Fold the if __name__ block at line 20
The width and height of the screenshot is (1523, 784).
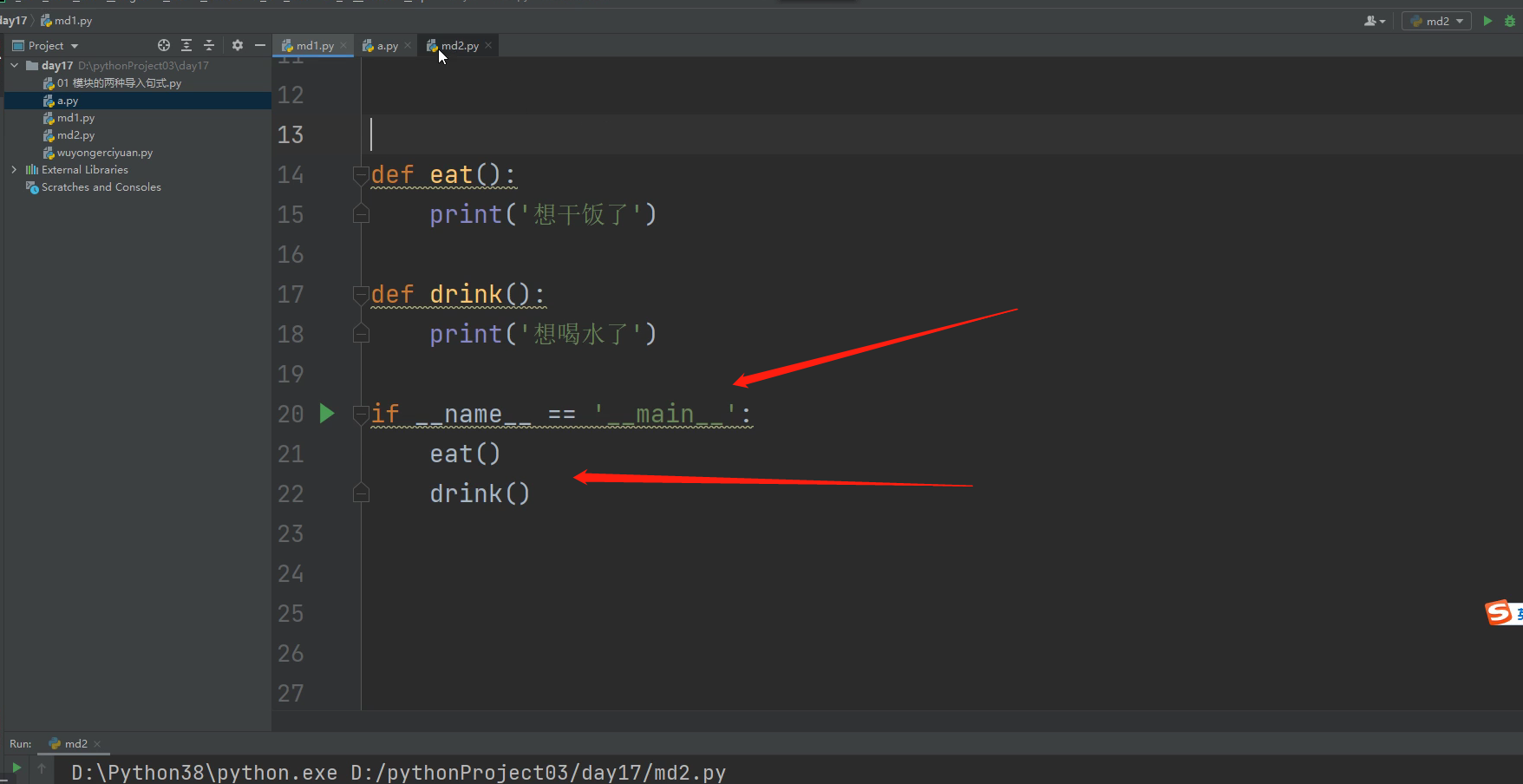click(361, 414)
